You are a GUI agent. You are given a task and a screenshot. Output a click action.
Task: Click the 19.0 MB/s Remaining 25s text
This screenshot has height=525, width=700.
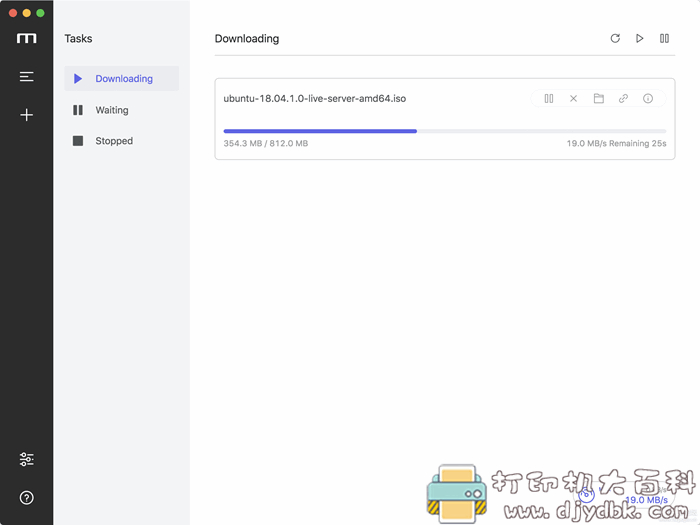click(617, 143)
